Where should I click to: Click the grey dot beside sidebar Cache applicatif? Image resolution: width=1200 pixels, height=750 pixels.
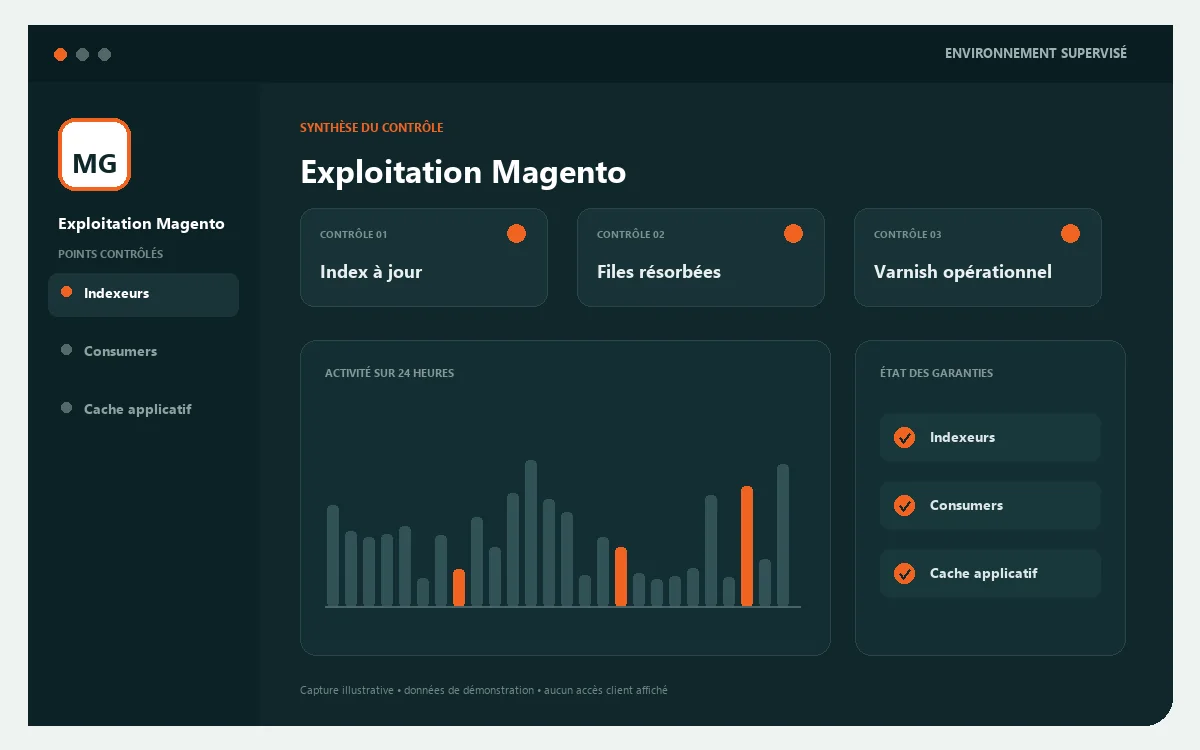click(67, 408)
